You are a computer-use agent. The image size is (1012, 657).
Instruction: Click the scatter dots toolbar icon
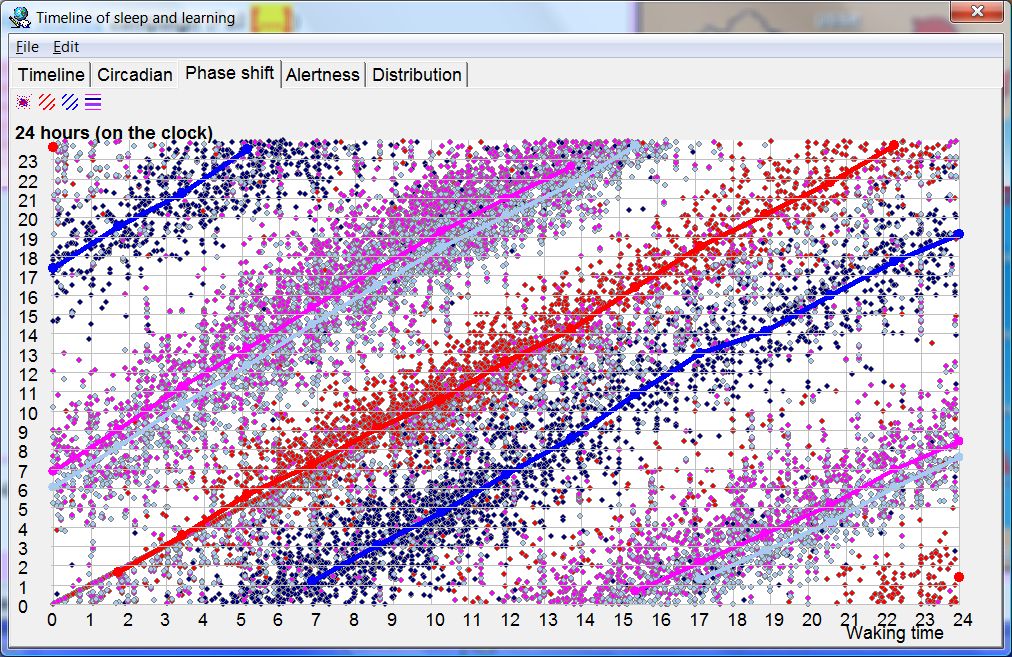coord(24,101)
